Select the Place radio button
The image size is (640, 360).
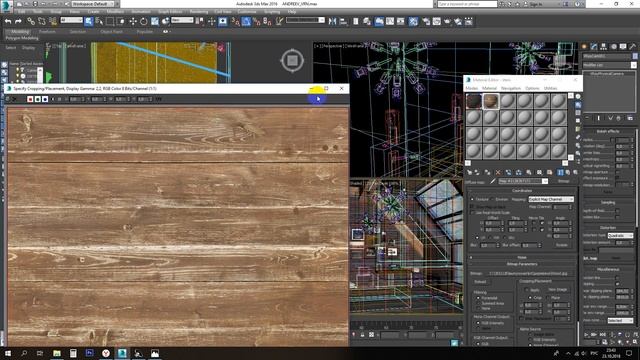(x=548, y=298)
